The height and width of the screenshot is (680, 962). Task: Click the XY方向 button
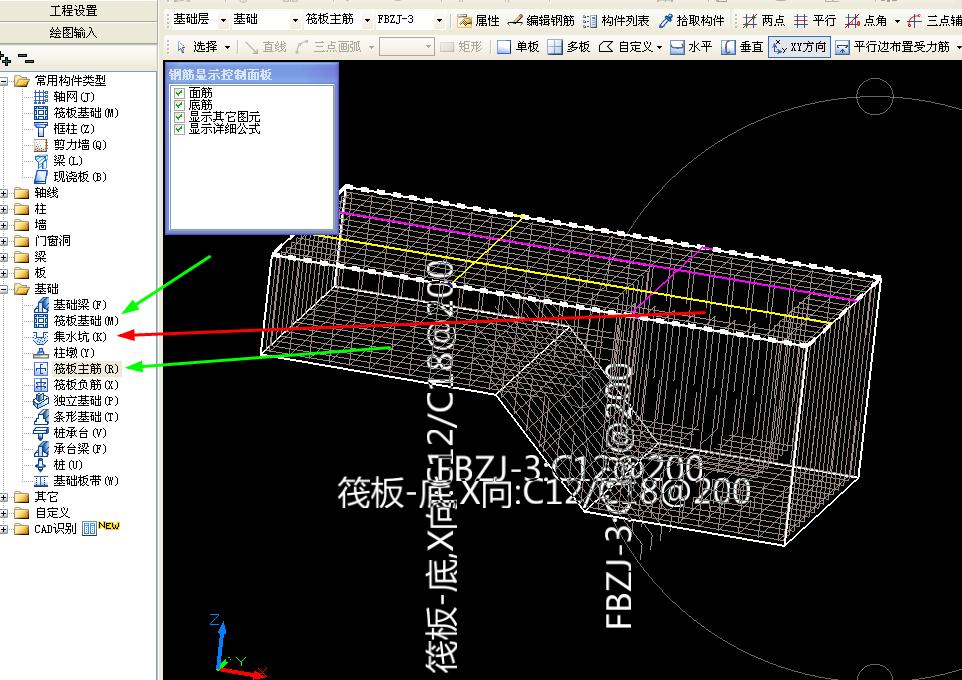click(x=800, y=47)
